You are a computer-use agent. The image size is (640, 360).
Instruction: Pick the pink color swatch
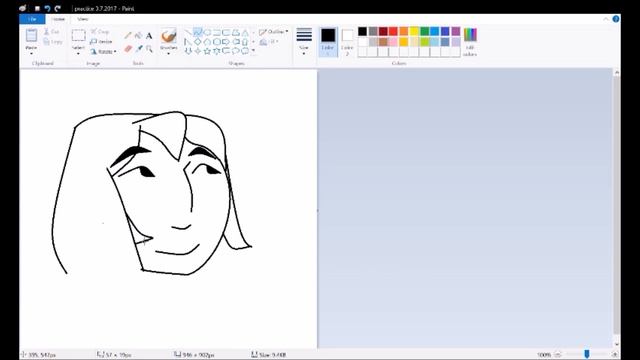coord(393,42)
